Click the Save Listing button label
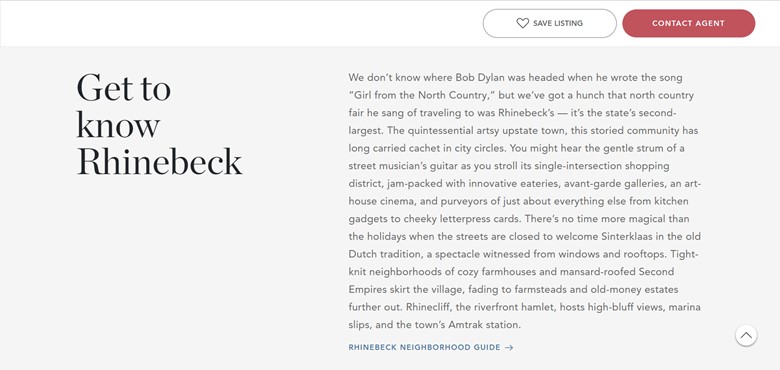Image resolution: width=780 pixels, height=370 pixels. 558,23
